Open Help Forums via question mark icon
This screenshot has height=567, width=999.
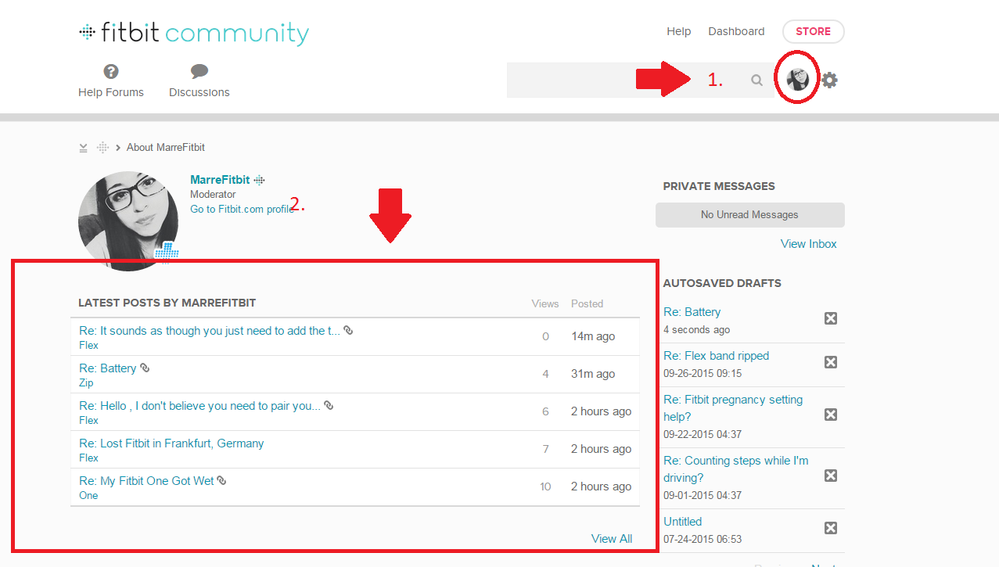(111, 71)
